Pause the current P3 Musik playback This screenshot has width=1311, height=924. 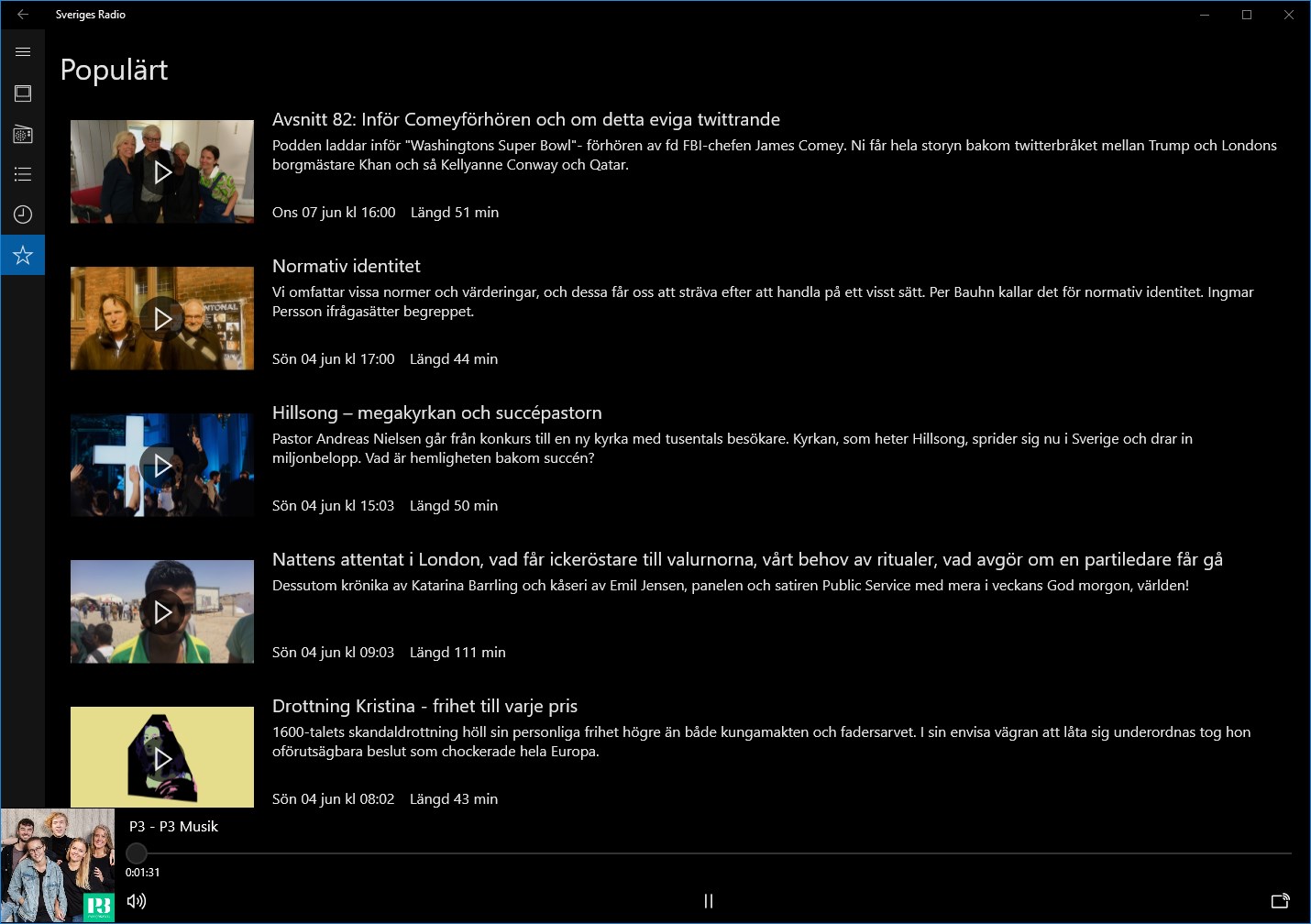708,901
